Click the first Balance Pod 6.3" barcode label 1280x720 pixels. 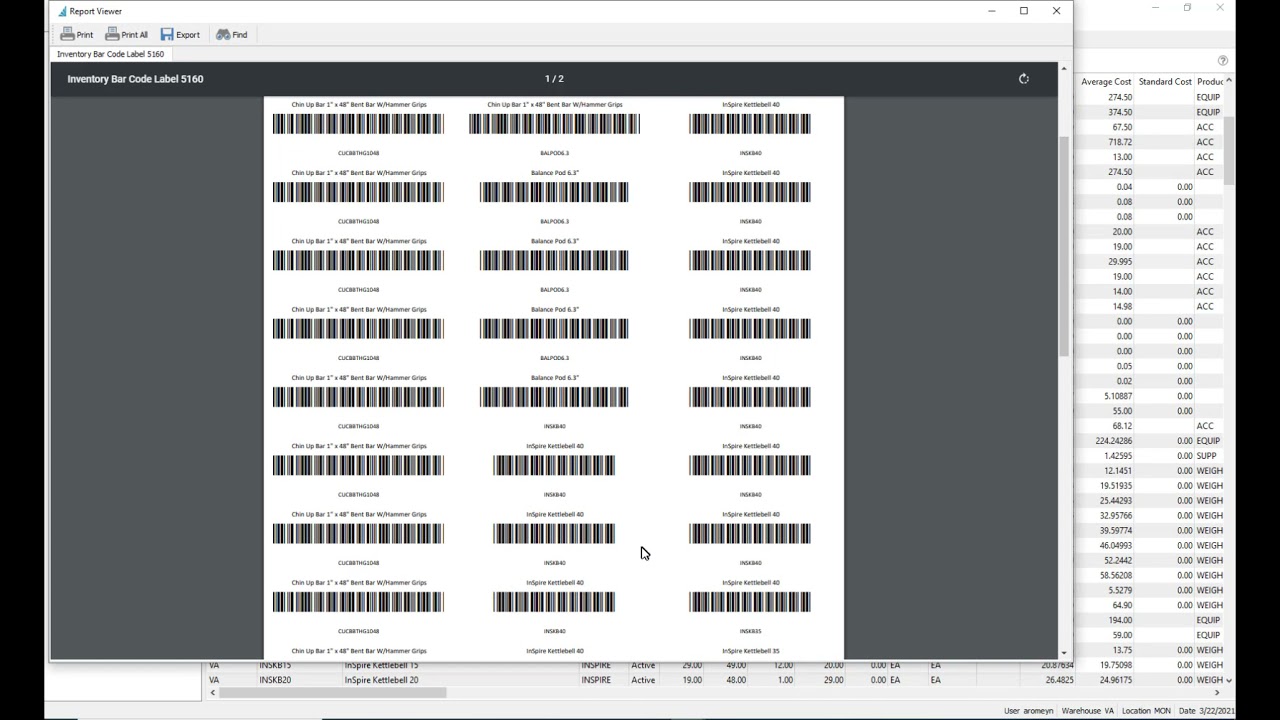click(x=554, y=192)
